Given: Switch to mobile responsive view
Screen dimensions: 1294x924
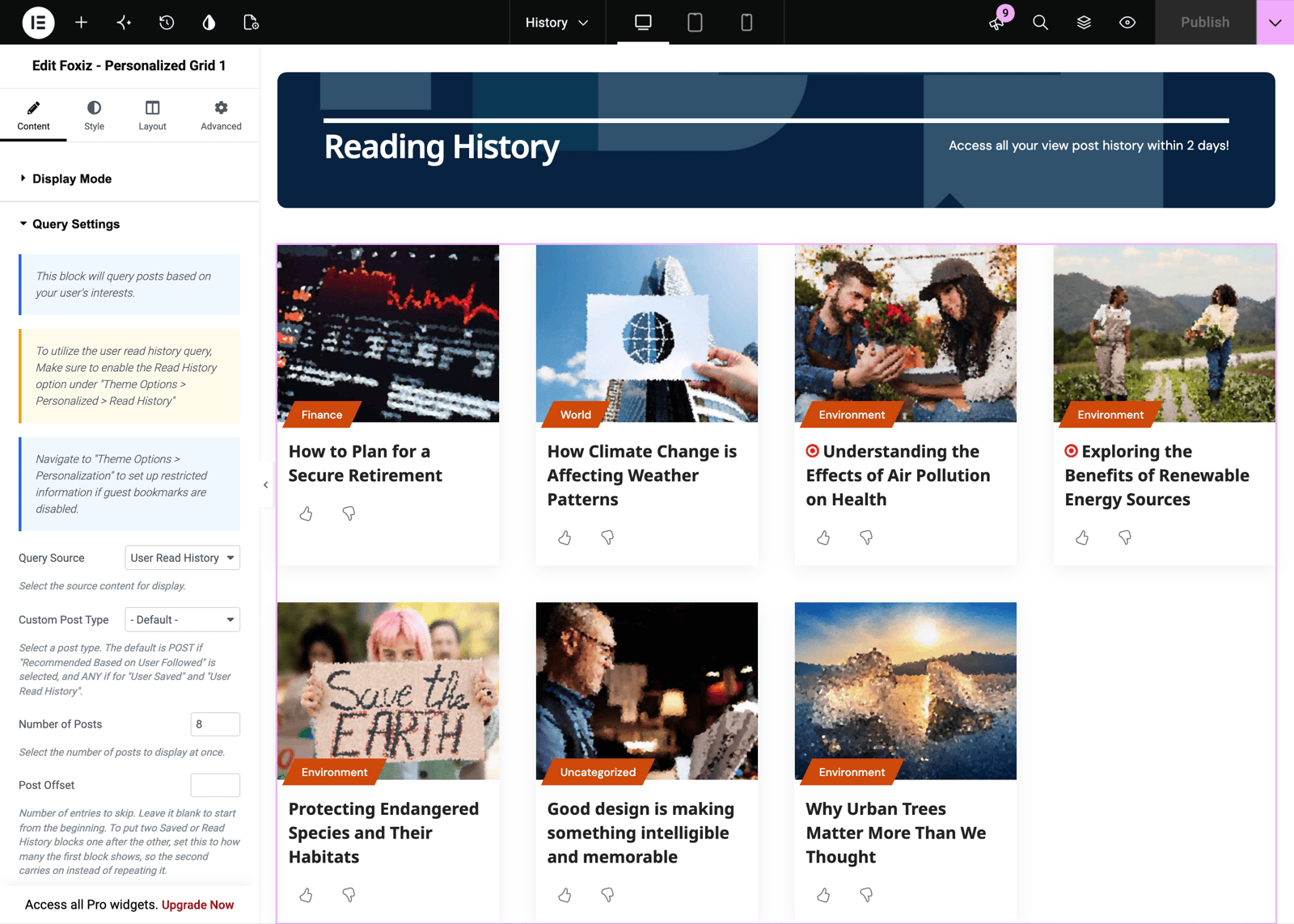Looking at the screenshot, I should tap(746, 22).
